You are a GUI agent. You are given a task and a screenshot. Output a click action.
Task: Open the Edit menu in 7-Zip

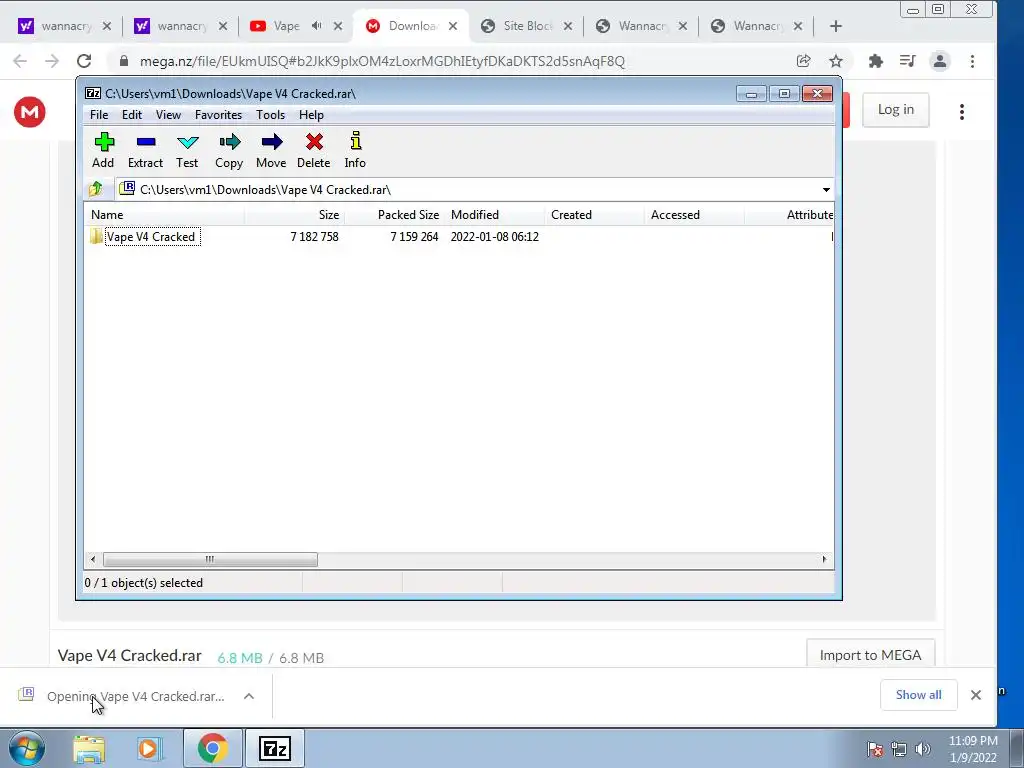coord(132,115)
